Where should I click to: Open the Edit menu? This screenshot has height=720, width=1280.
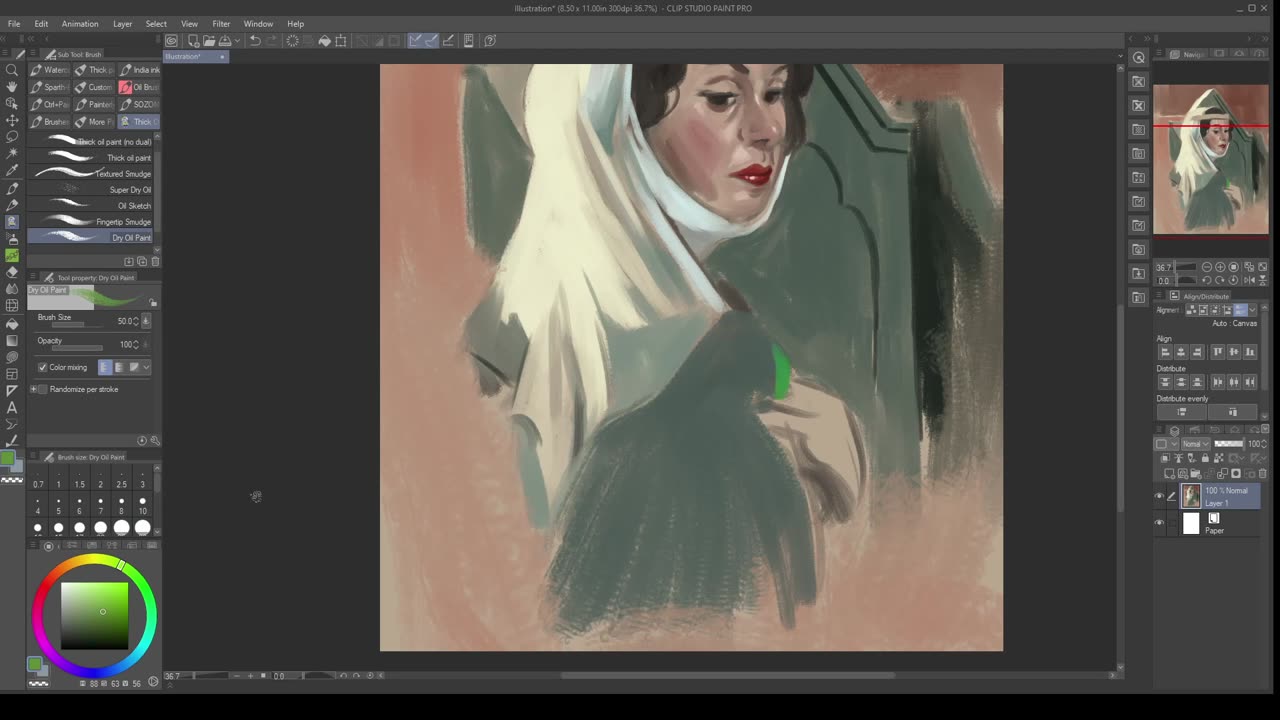(41, 24)
